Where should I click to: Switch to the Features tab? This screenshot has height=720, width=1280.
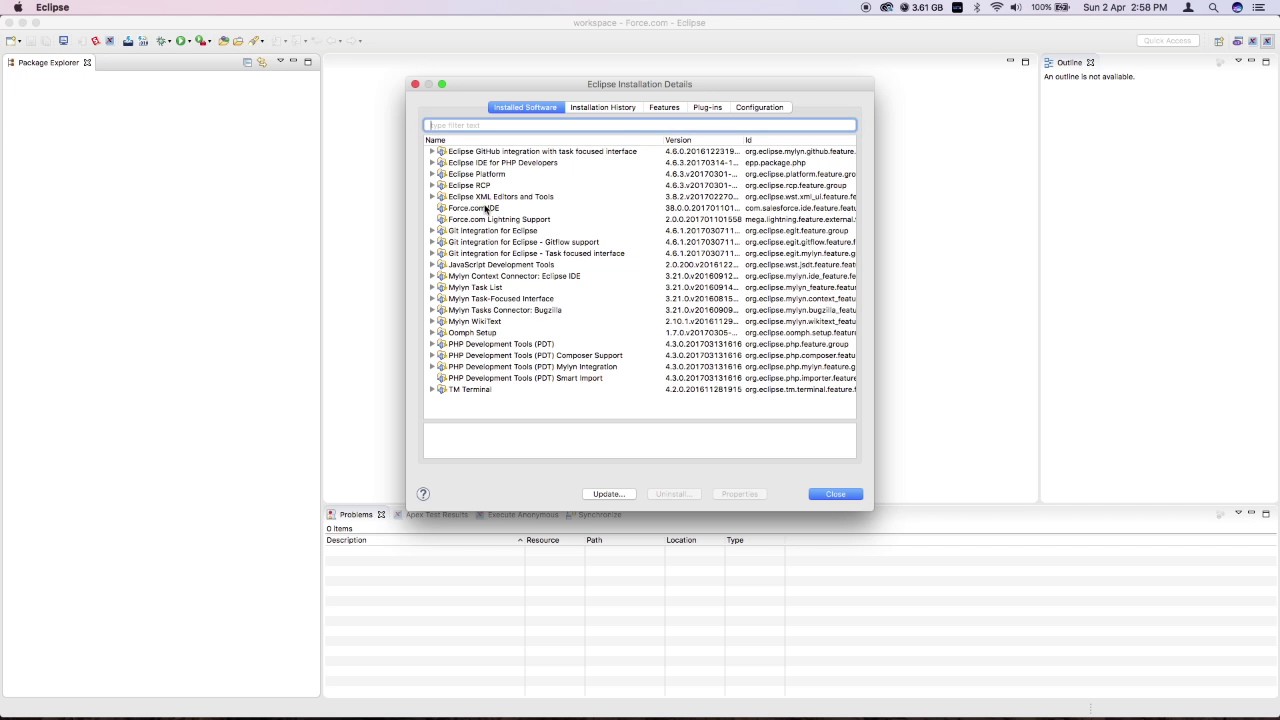coord(664,107)
